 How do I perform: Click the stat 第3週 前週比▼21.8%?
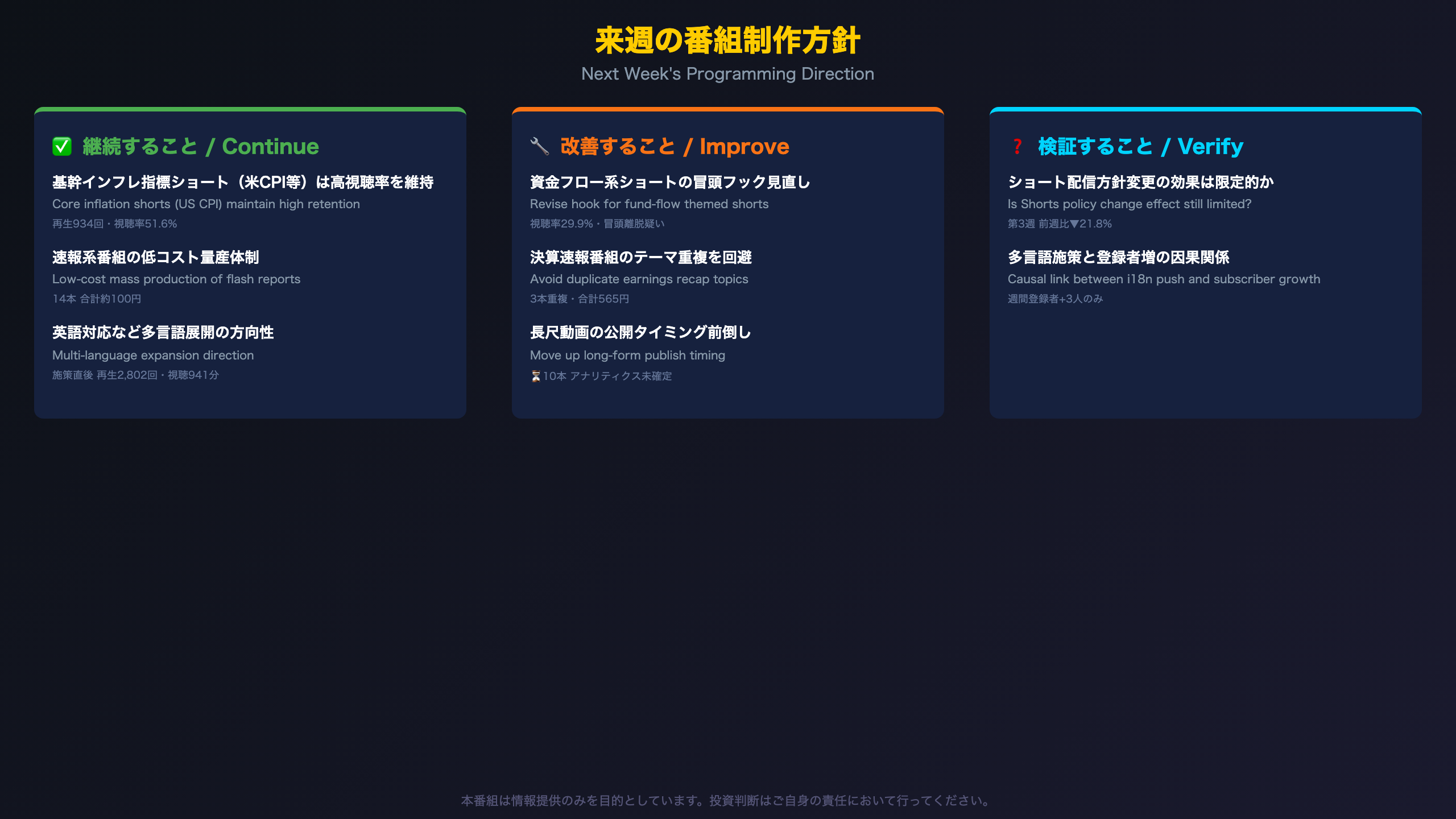(x=1060, y=224)
